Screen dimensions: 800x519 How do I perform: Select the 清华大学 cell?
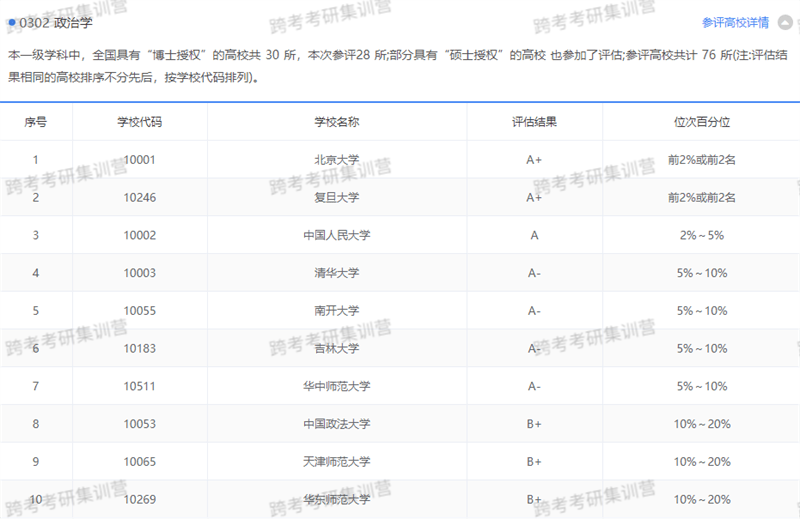(337, 273)
